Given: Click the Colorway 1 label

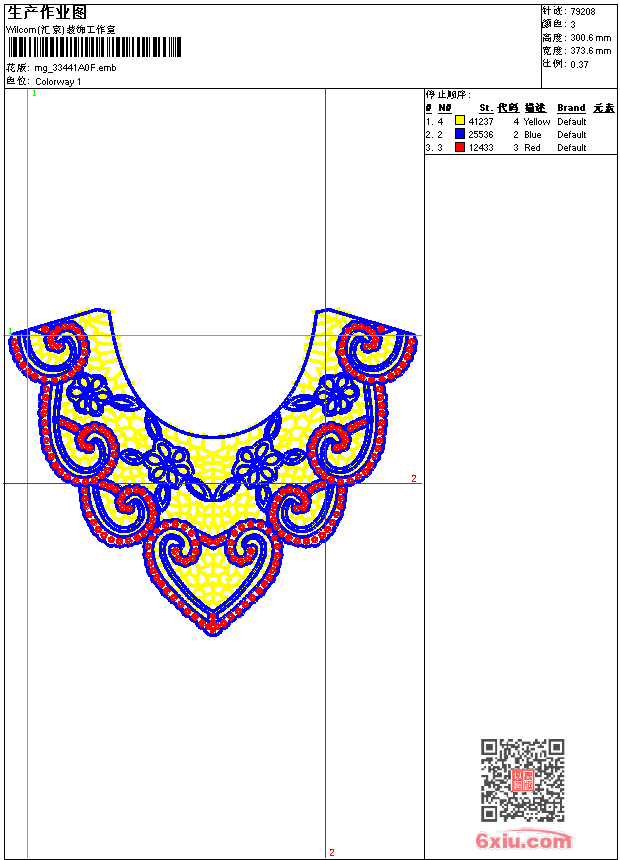Looking at the screenshot, I should (x=58, y=82).
